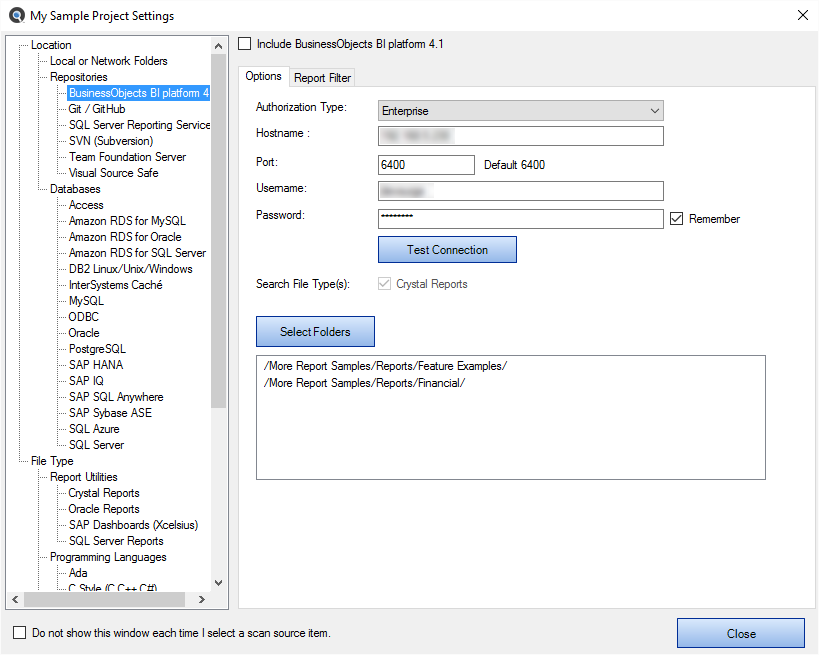Select Location tree node
819x655 pixels.
[x=51, y=45]
